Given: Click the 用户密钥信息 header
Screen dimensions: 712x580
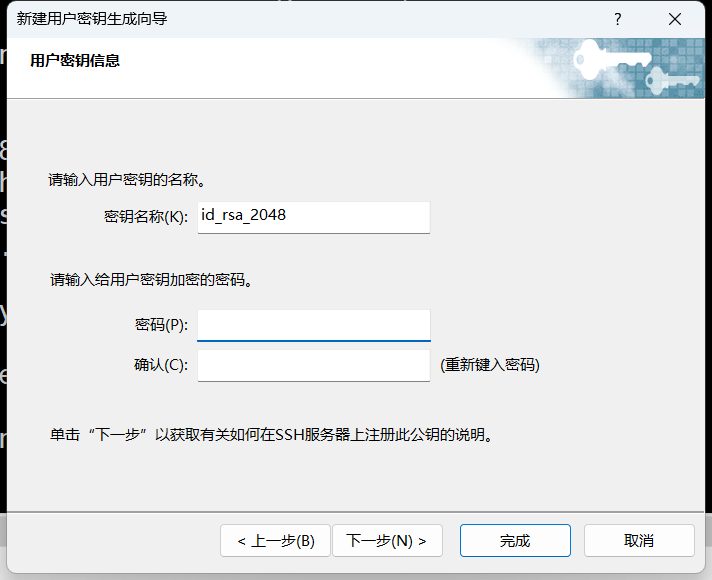Looking at the screenshot, I should point(75,61).
